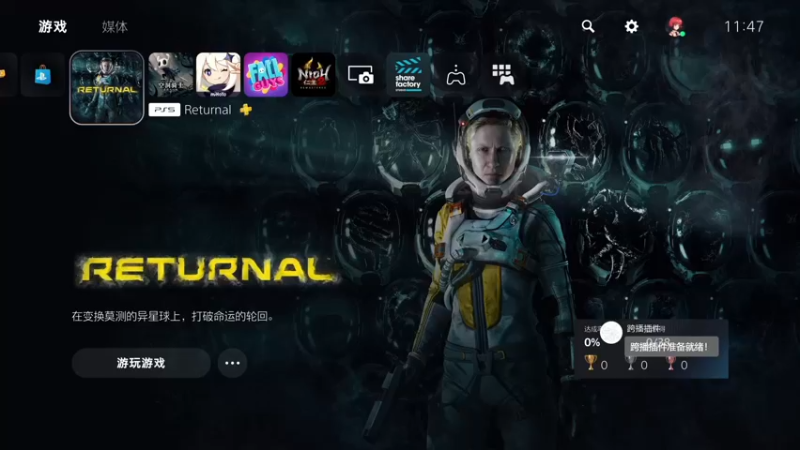Open the Settings gear icon

click(x=631, y=26)
